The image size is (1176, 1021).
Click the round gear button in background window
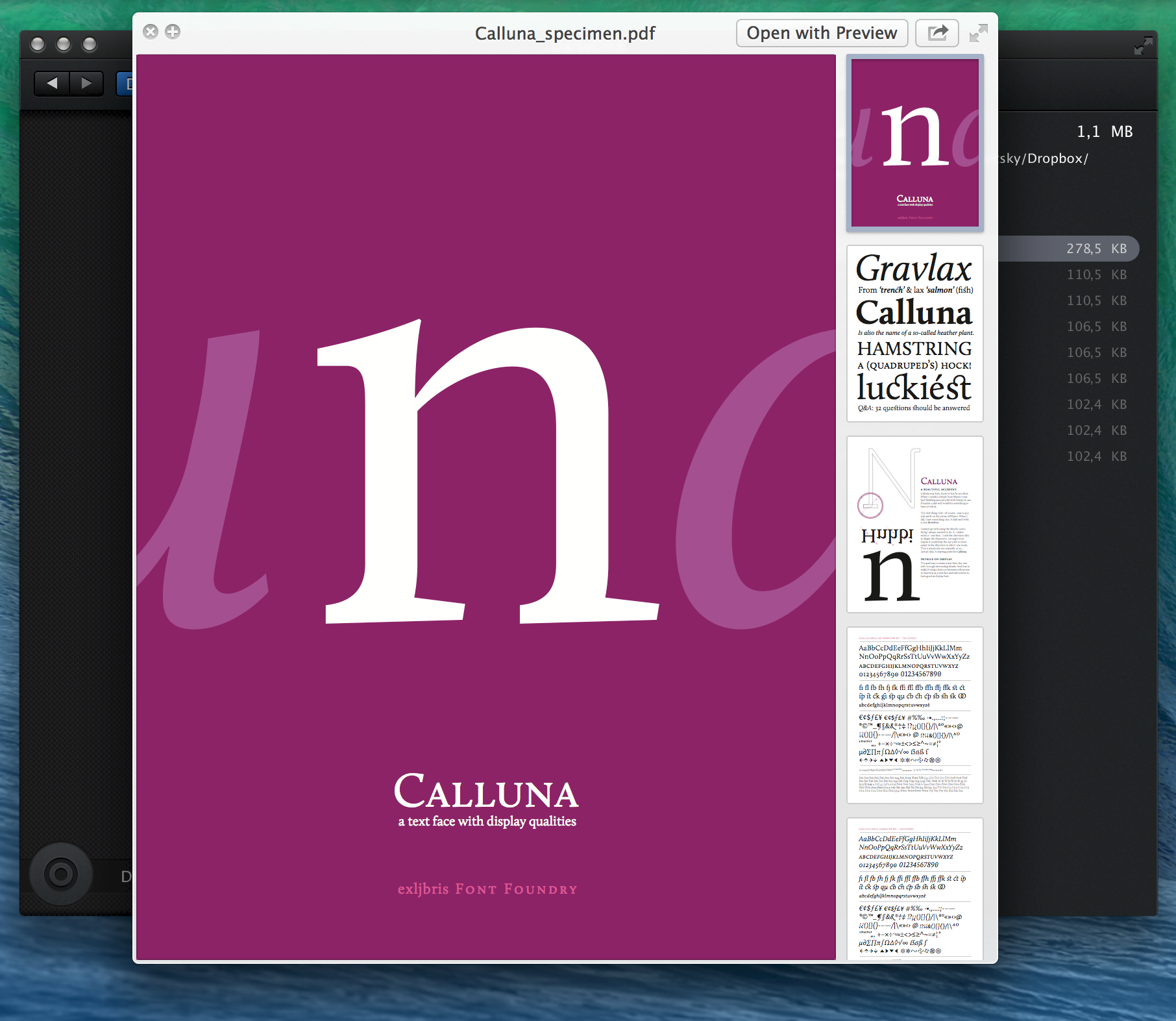pos(61,874)
